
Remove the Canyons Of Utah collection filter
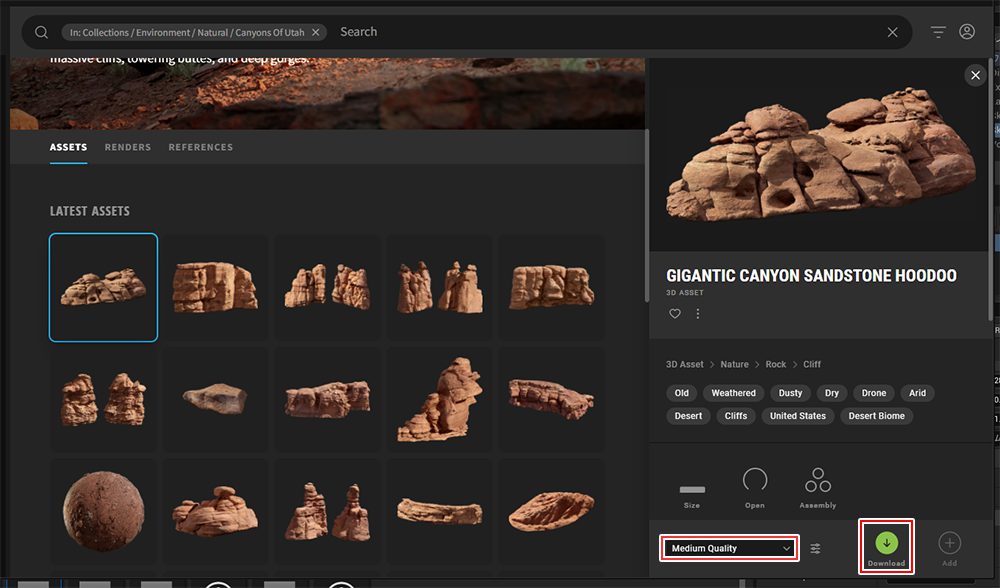(x=316, y=32)
